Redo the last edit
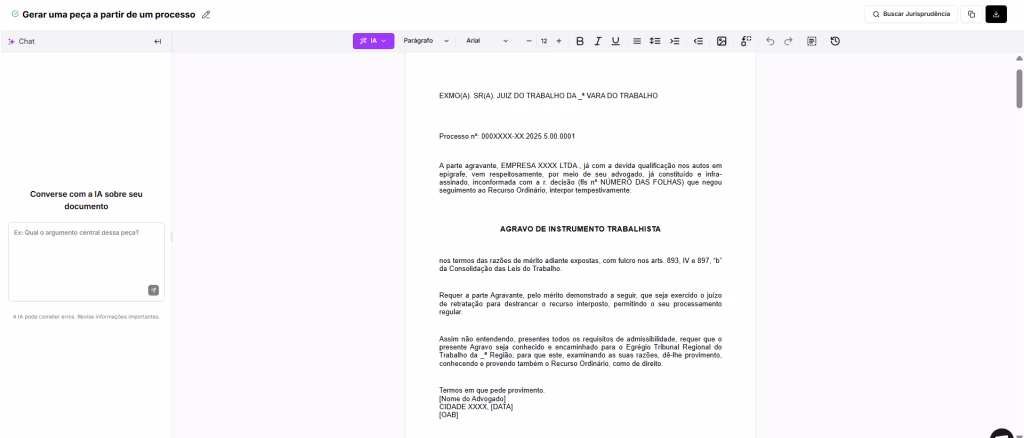 [x=788, y=41]
